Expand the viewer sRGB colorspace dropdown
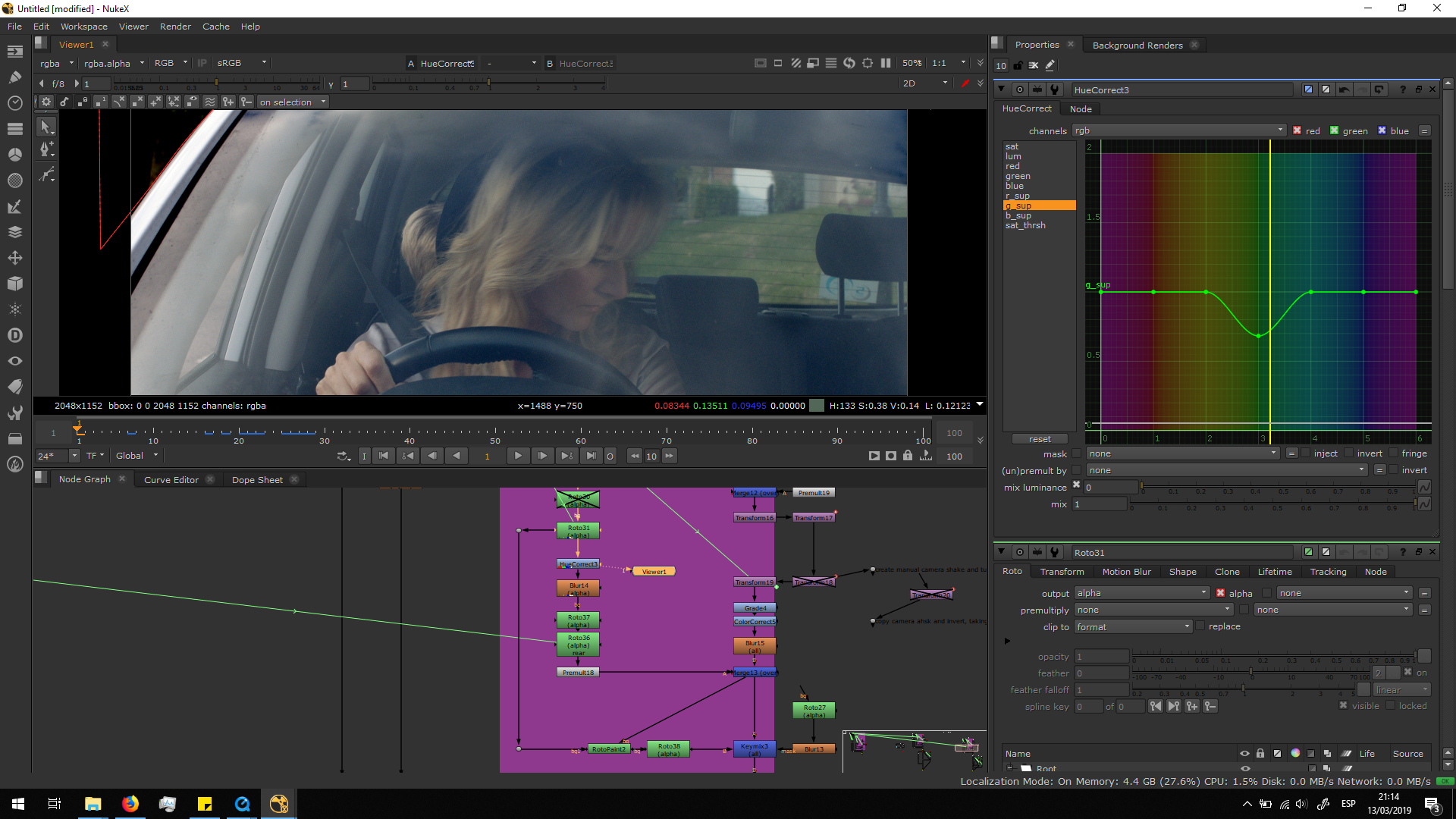The height and width of the screenshot is (819, 1456). [241, 63]
